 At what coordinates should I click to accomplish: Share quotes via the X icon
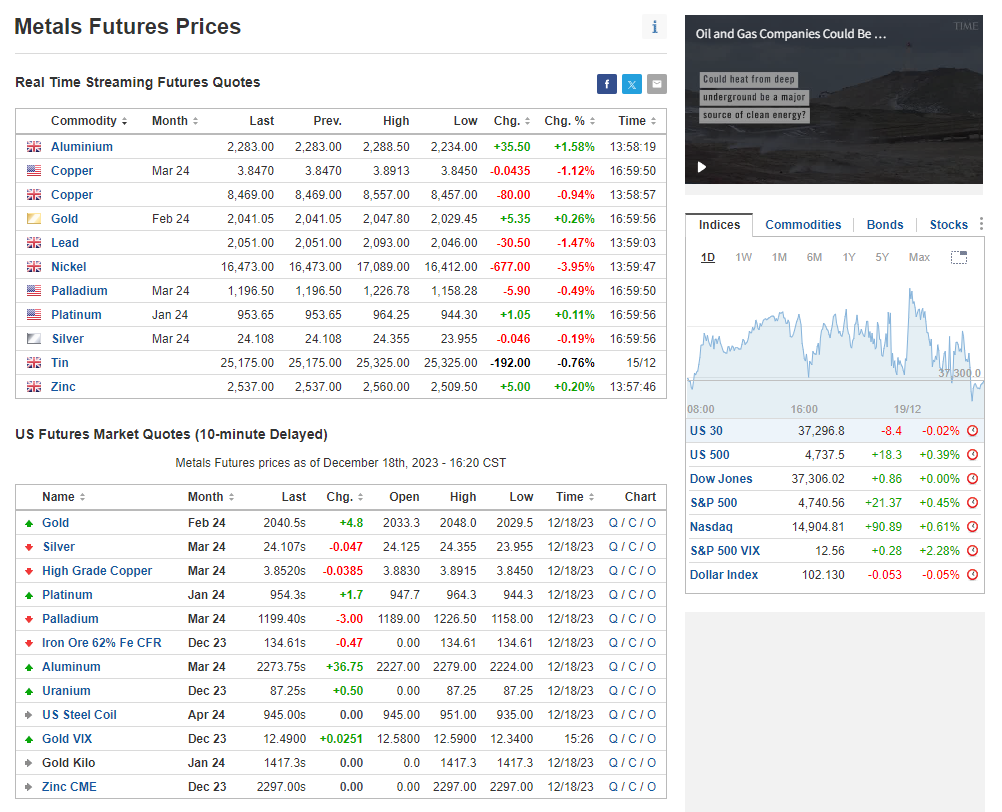click(x=631, y=84)
